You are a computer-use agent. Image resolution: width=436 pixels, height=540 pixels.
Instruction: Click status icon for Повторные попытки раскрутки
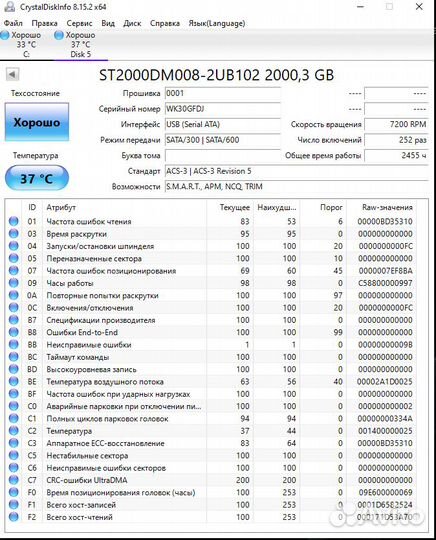pos(14,295)
